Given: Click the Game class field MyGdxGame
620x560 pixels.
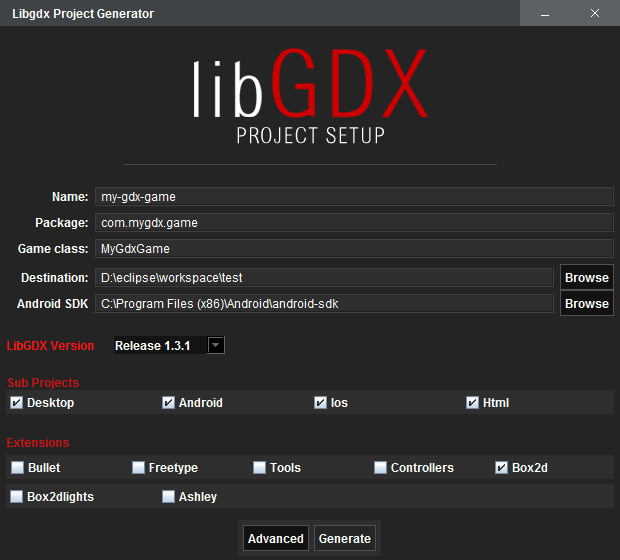Looking at the screenshot, I should tap(354, 248).
